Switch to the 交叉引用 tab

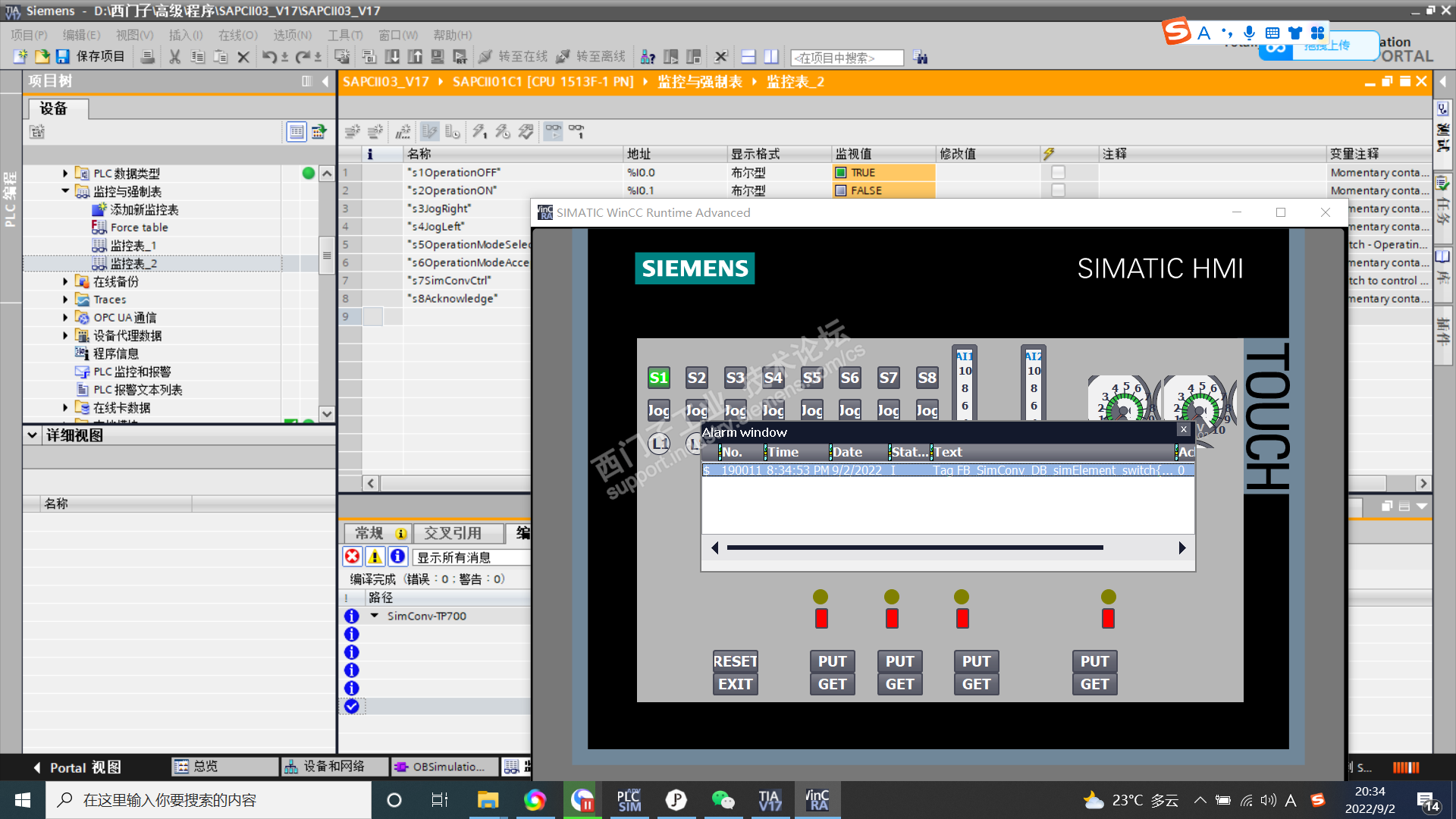click(452, 533)
